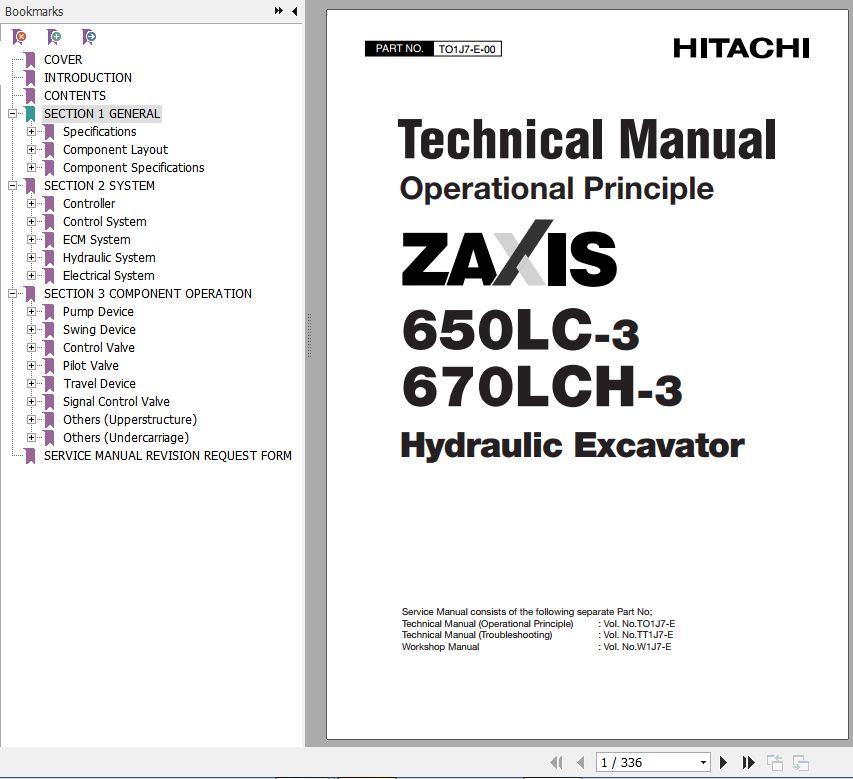Viewport: 853px width, 779px height.
Task: Expand the Pilot Valve bookmark
Action: click(x=31, y=366)
